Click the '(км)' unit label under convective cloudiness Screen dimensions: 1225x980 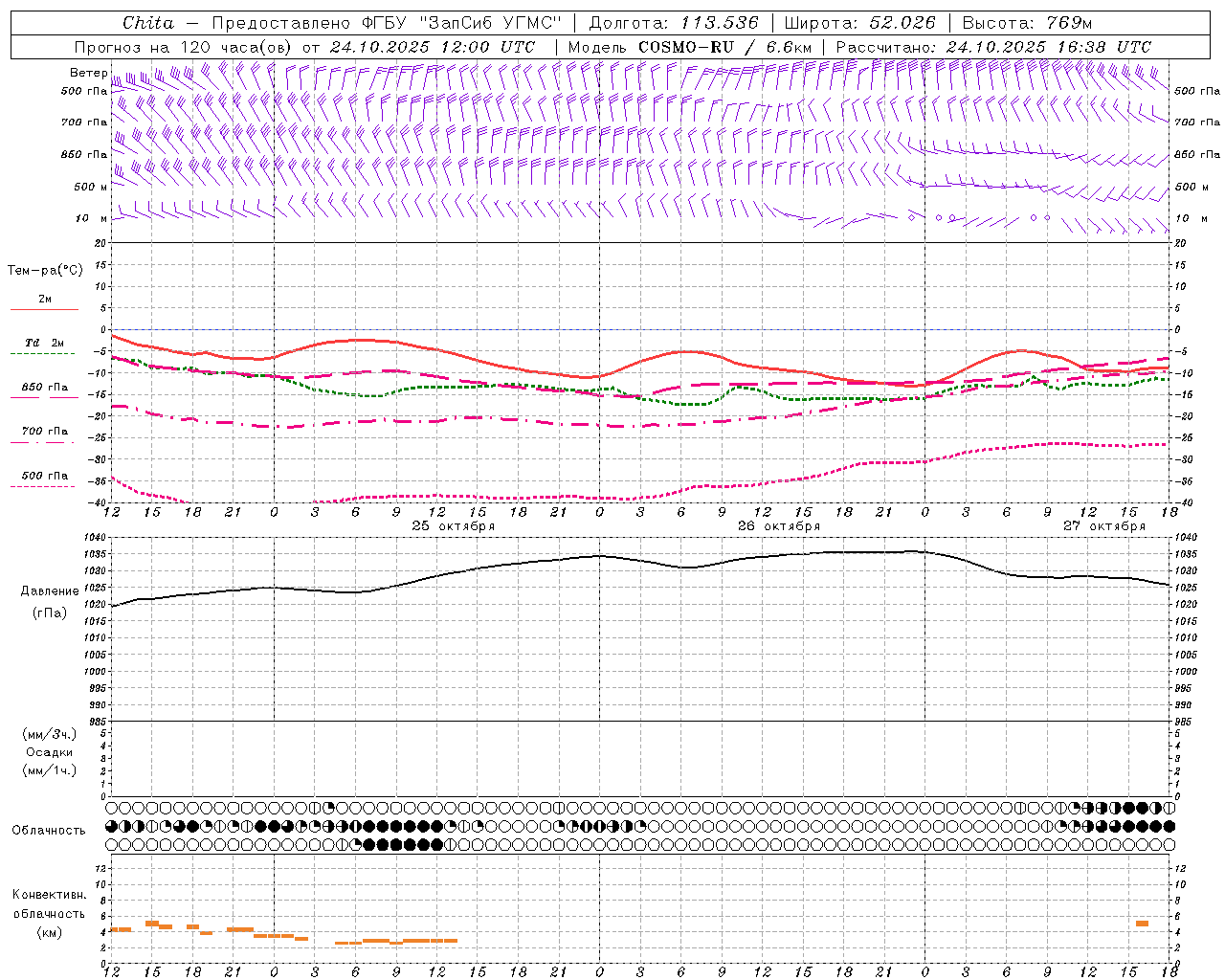click(x=50, y=932)
